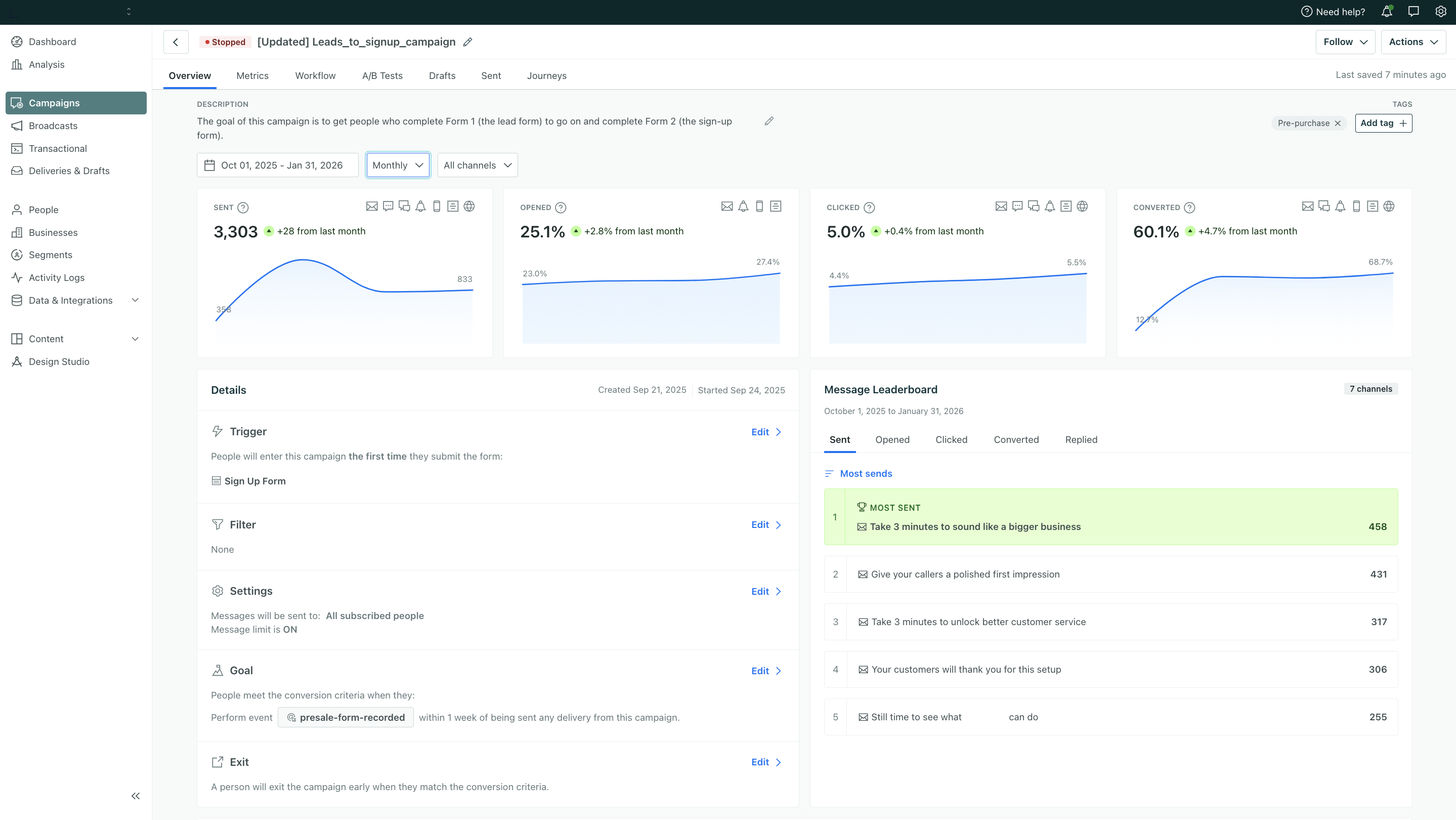Open the Monthly interval dropdown
This screenshot has width=1456, height=820.
pyautogui.click(x=398, y=165)
